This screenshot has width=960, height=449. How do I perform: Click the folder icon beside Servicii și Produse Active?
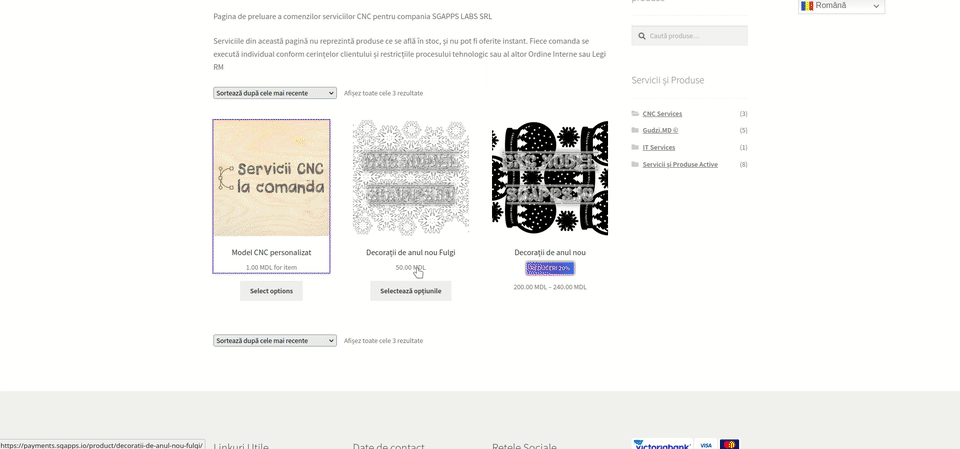[635, 164]
